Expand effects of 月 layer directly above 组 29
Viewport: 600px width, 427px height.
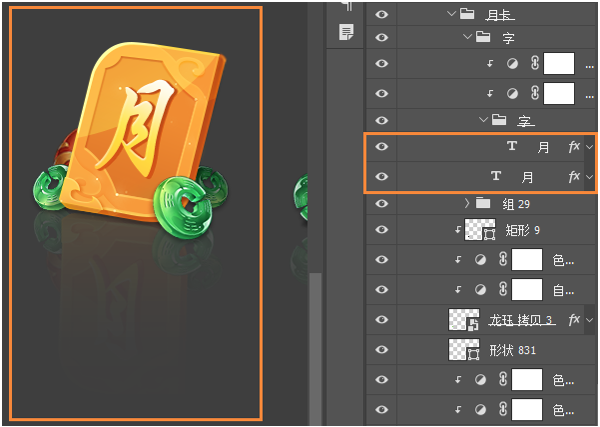coord(589,177)
